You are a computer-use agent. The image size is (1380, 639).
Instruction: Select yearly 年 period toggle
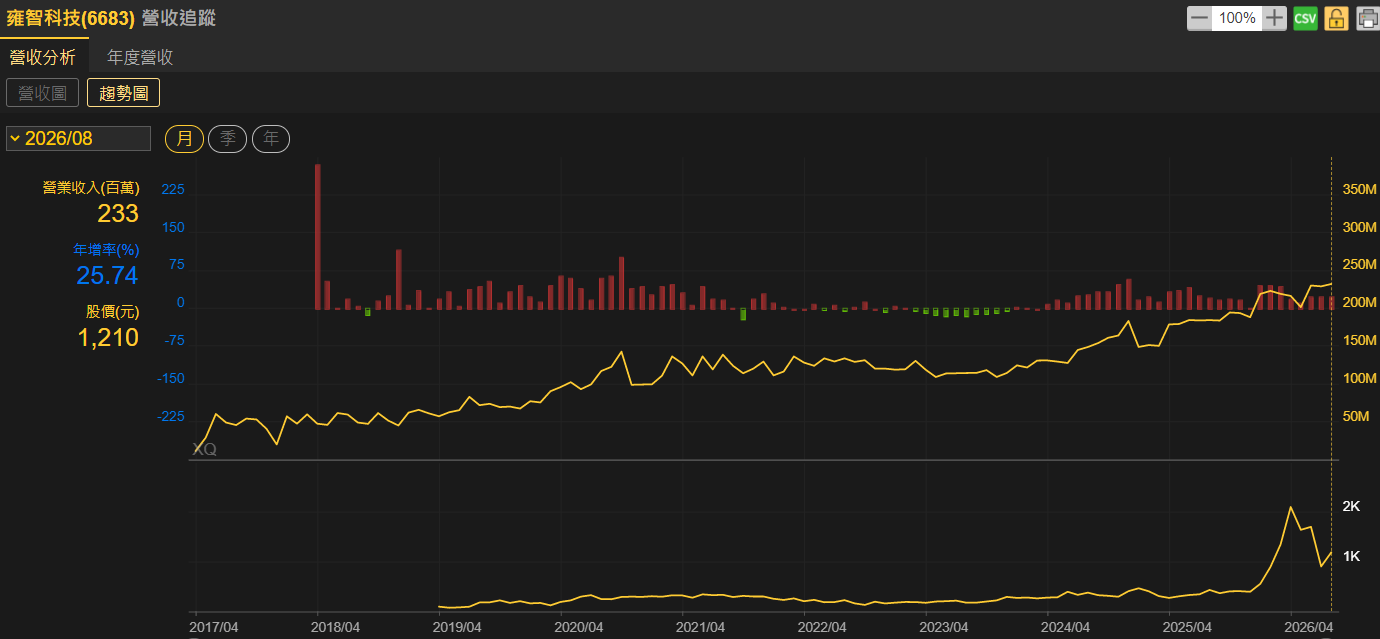pos(271,139)
